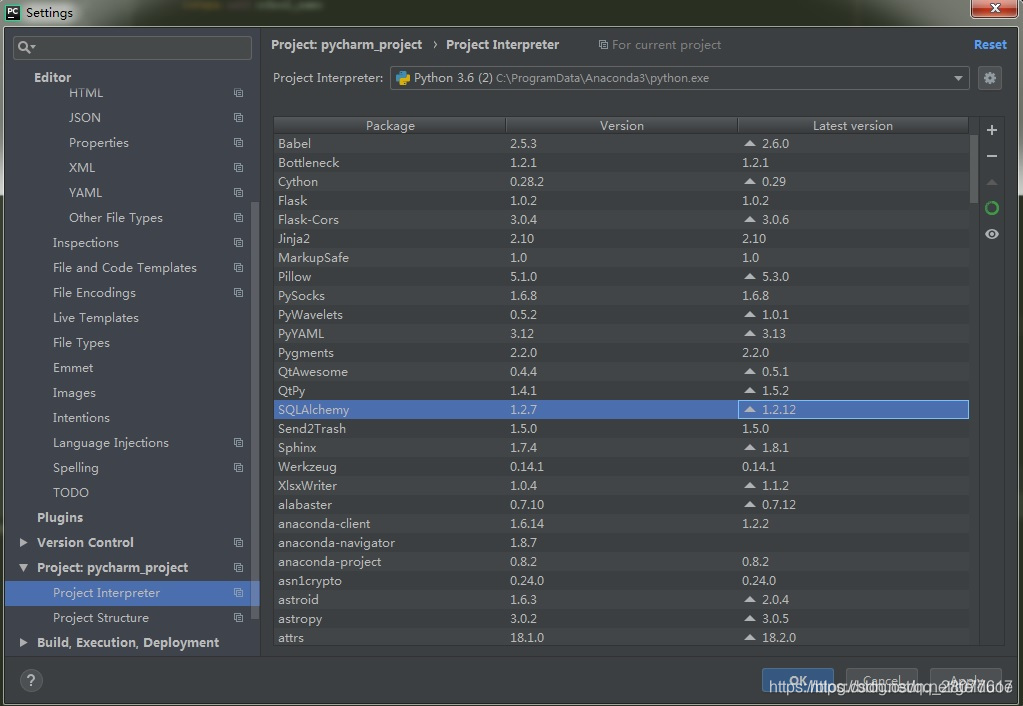The image size is (1023, 706).
Task: Click project-level icon next to HTML
Action: coord(239,93)
